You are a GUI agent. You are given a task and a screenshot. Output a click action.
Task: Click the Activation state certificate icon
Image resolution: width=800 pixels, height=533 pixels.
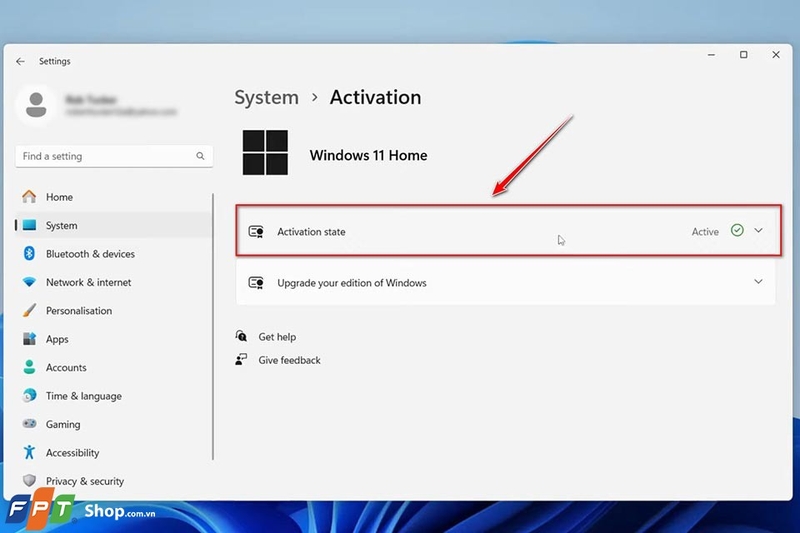[256, 232]
